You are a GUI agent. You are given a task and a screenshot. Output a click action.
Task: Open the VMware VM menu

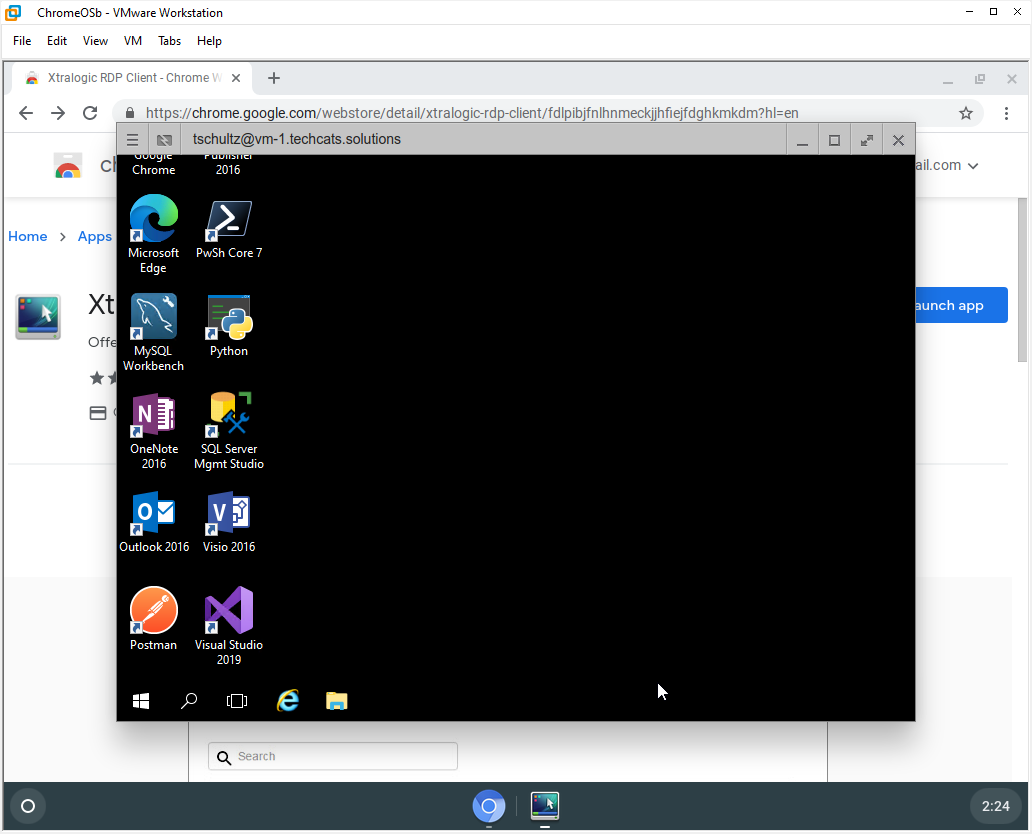pyautogui.click(x=133, y=41)
